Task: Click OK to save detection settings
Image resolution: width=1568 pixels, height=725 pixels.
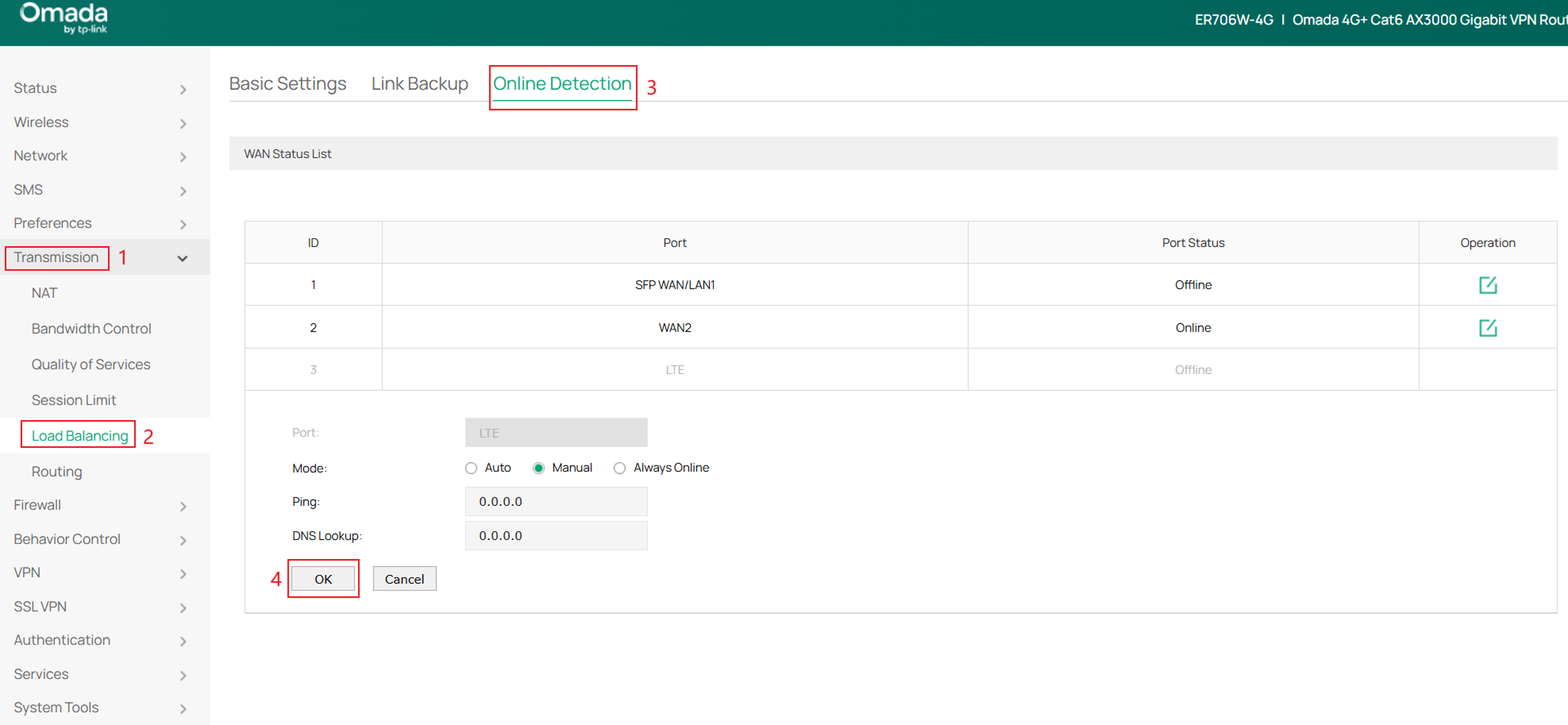Action: 323,580
